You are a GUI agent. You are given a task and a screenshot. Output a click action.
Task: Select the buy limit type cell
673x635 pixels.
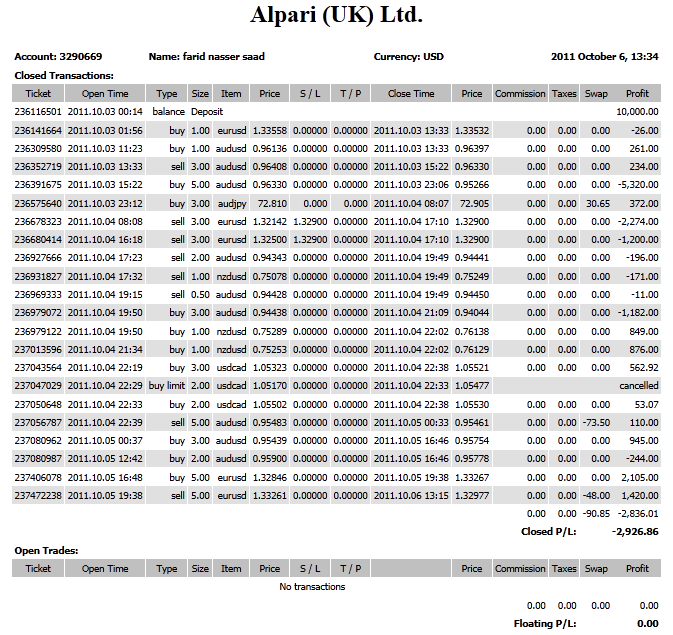point(167,386)
